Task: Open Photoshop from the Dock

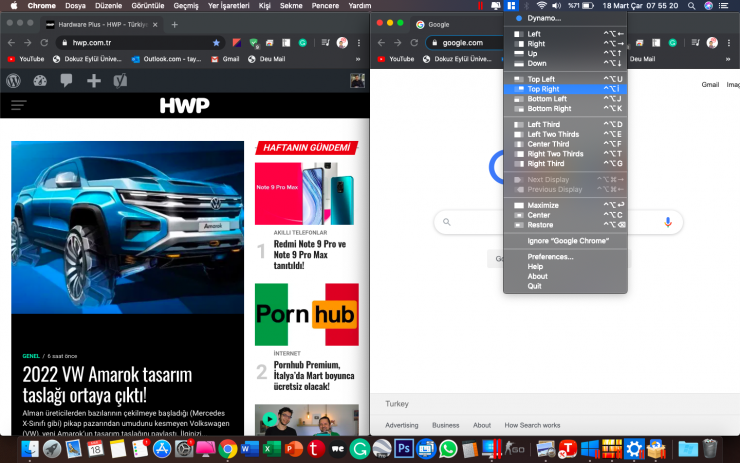Action: 404,449
